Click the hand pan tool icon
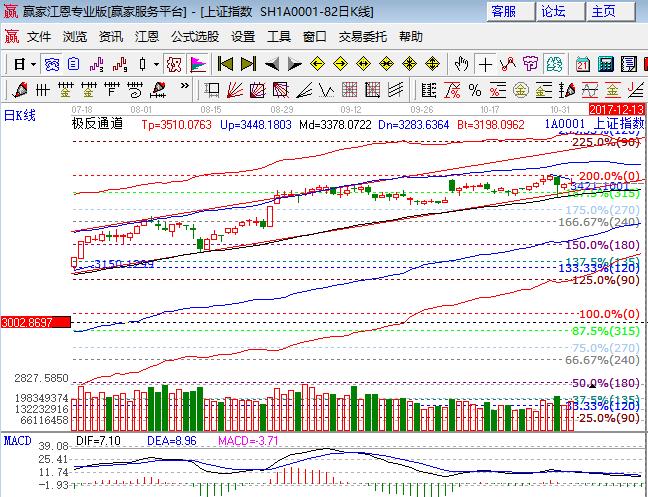Screen dimensions: 648x497 click(461, 63)
